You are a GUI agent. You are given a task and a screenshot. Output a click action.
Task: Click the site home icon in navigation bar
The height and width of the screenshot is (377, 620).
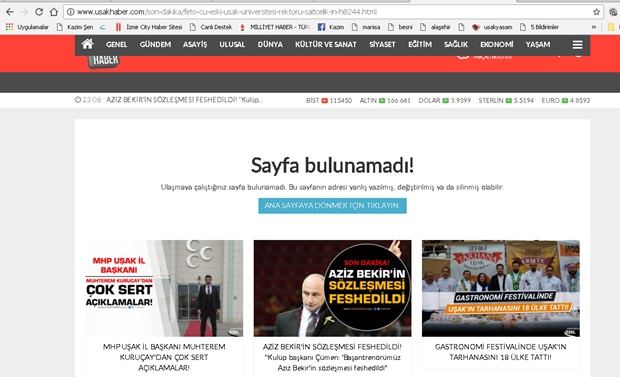(x=87, y=44)
